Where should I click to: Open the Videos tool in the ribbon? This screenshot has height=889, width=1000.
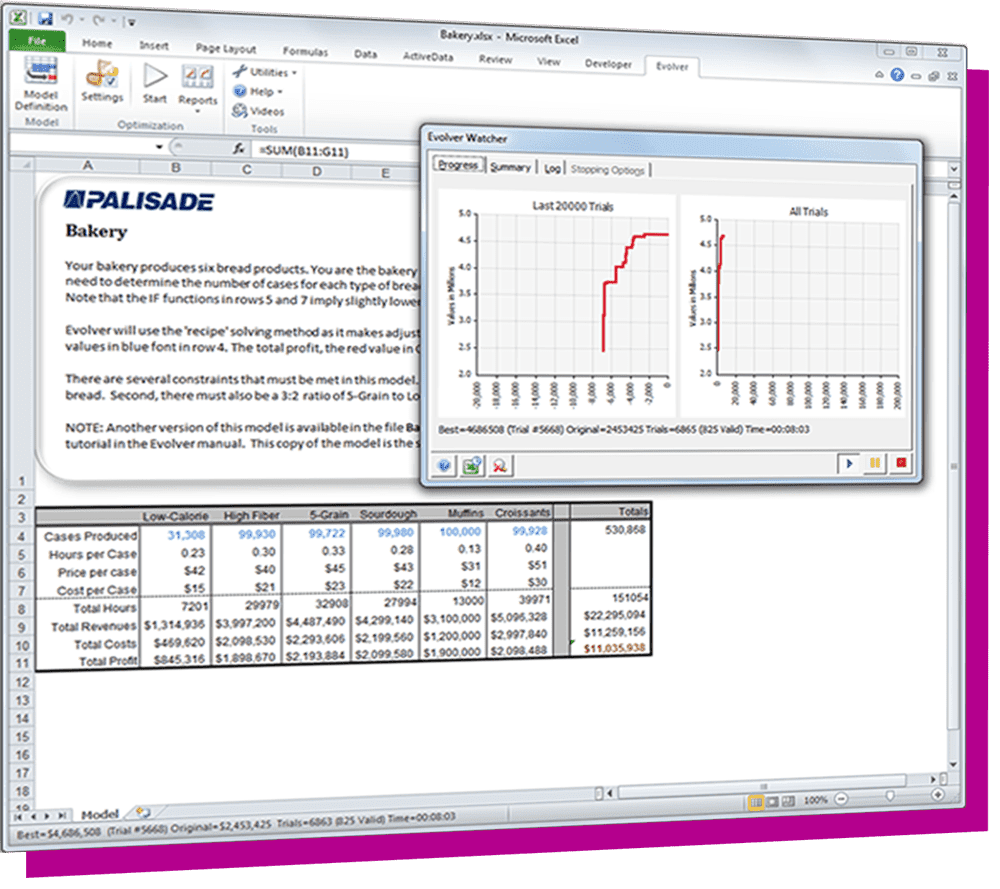point(259,112)
